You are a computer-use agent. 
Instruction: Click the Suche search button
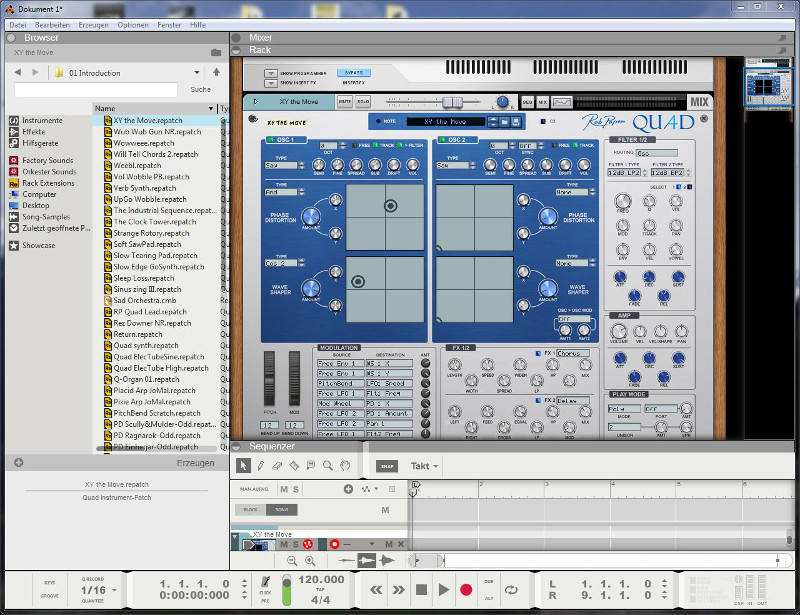coord(201,89)
